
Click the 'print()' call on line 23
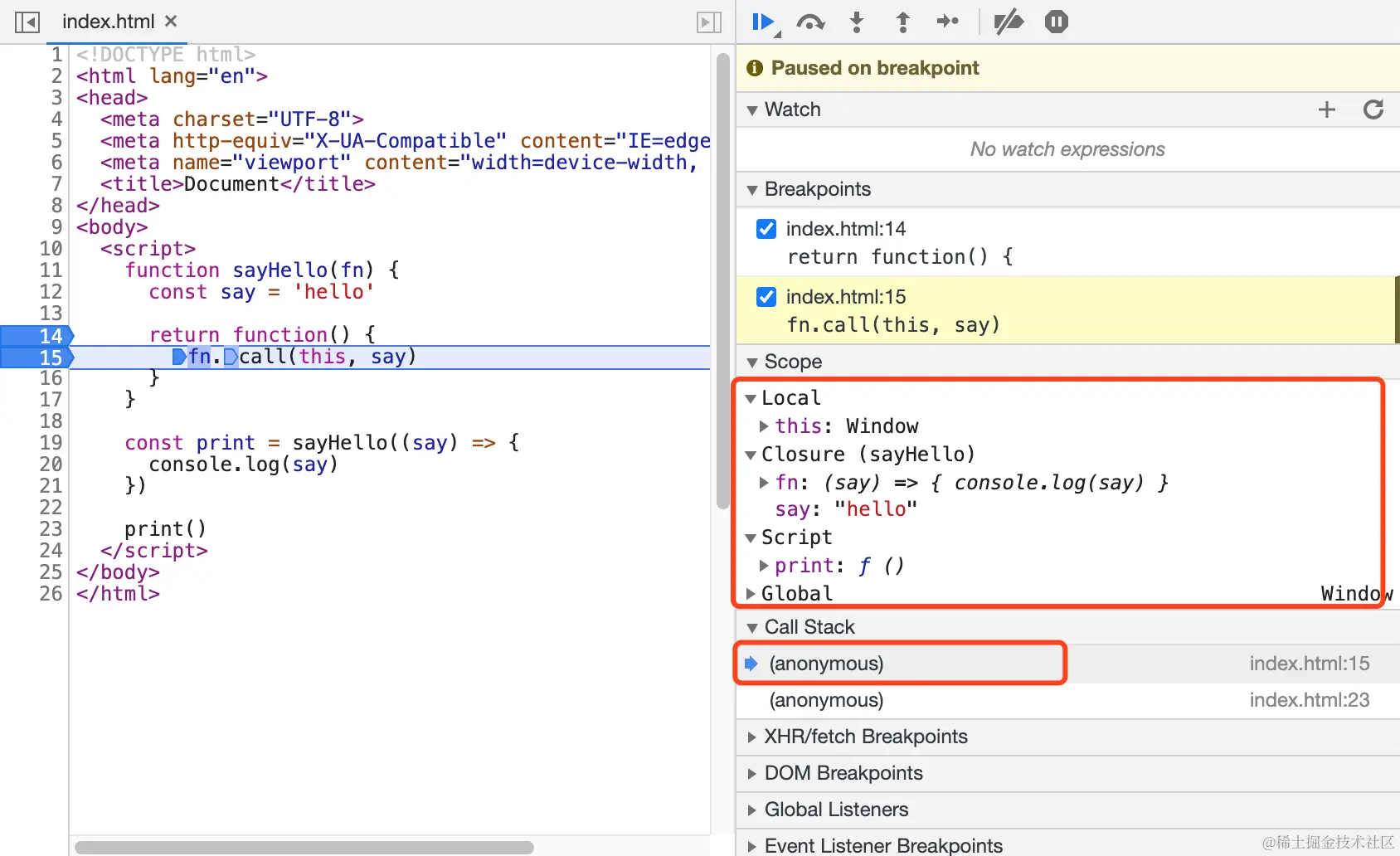[165, 529]
